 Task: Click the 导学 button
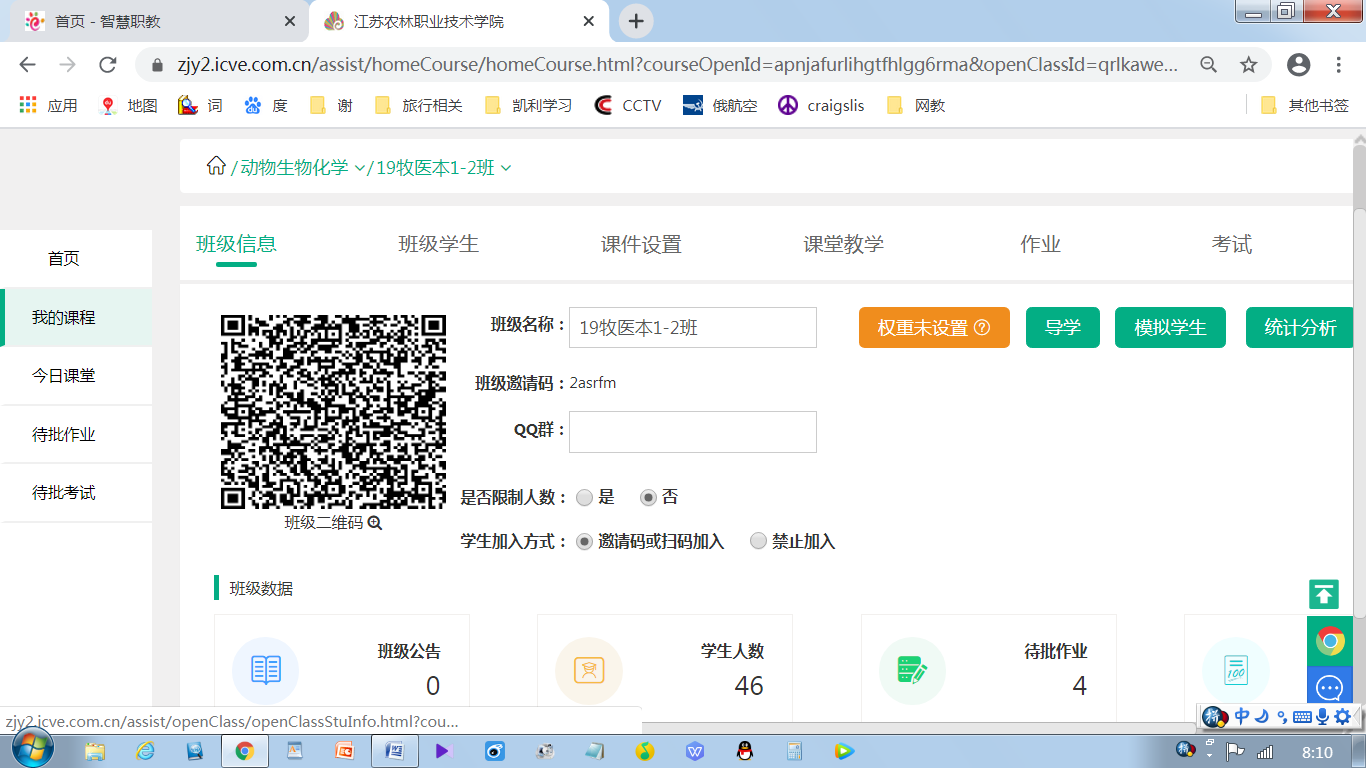[x=1063, y=328]
